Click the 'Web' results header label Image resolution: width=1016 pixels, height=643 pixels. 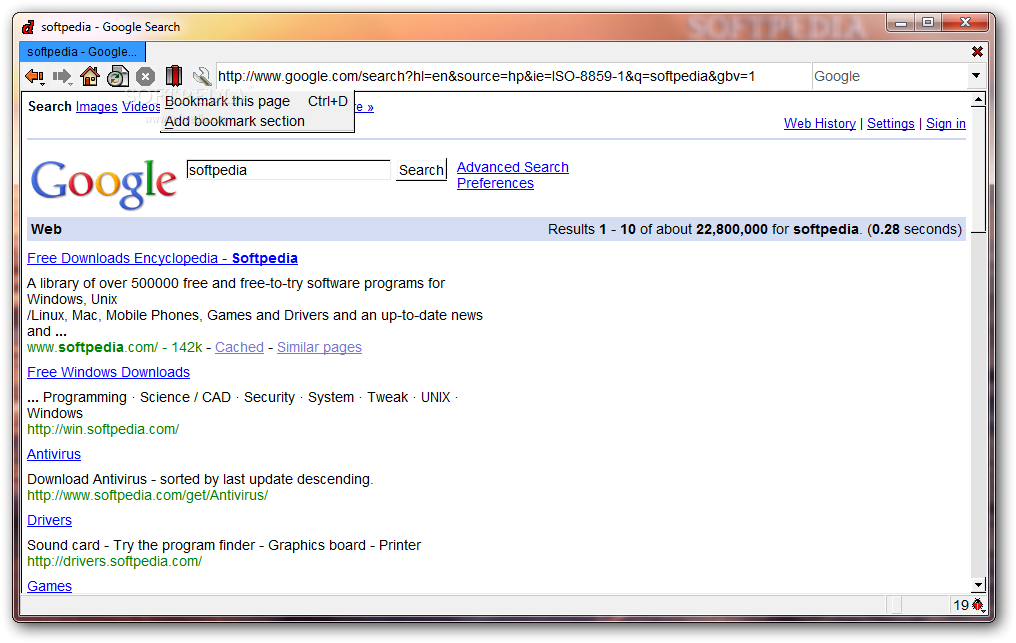pos(46,229)
